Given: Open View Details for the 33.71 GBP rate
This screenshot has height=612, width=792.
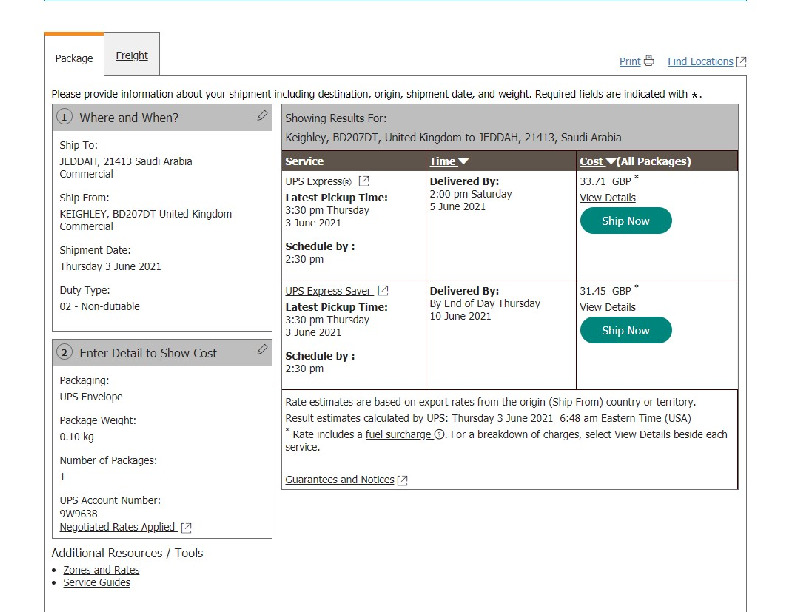Looking at the screenshot, I should [607, 198].
